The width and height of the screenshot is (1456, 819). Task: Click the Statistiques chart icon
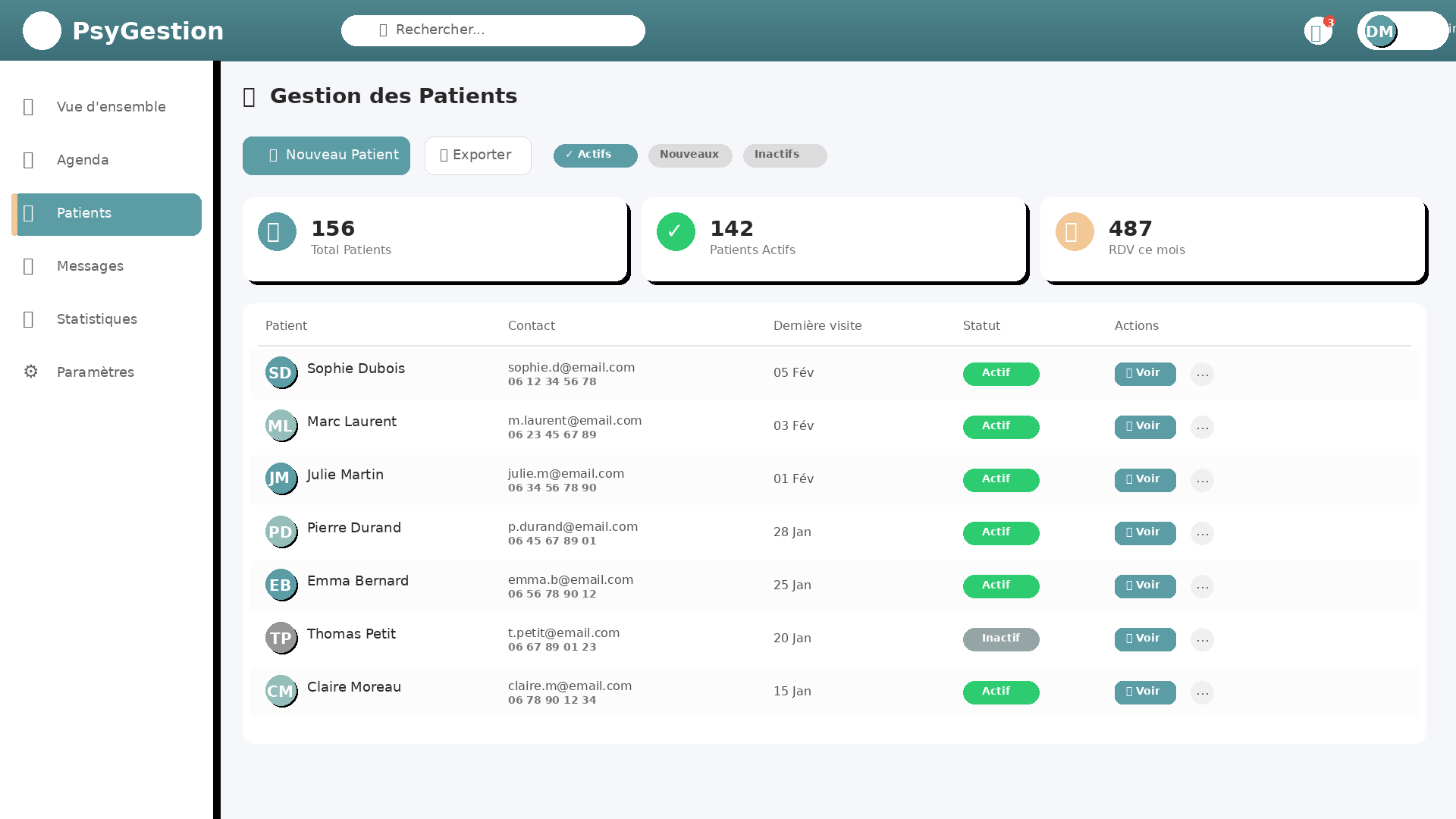(x=28, y=318)
